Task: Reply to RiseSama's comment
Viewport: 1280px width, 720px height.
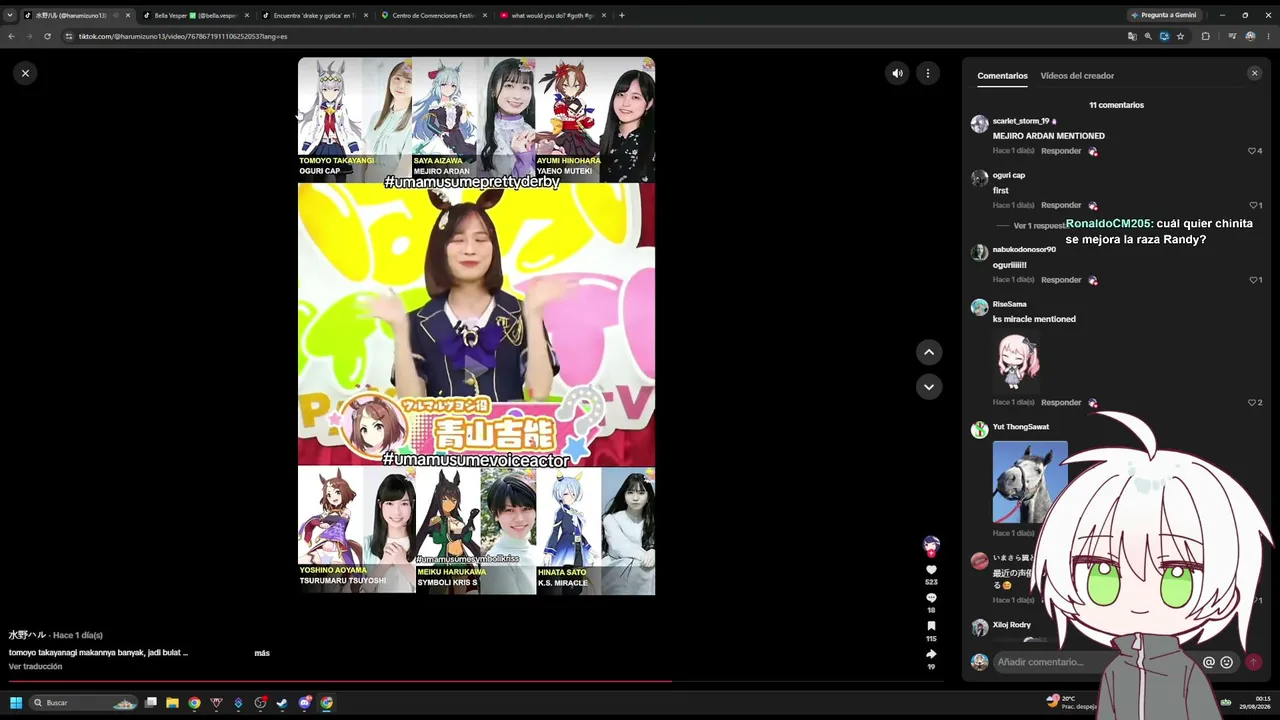Action: [x=1061, y=403]
